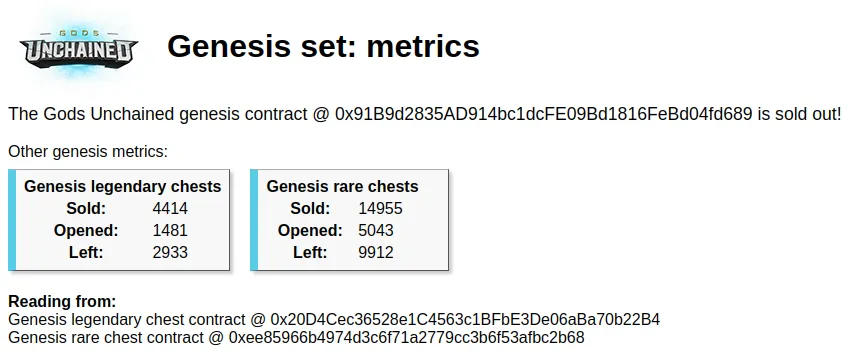861x363 pixels.
Task: Click the Reading from: label
Action: (62, 301)
